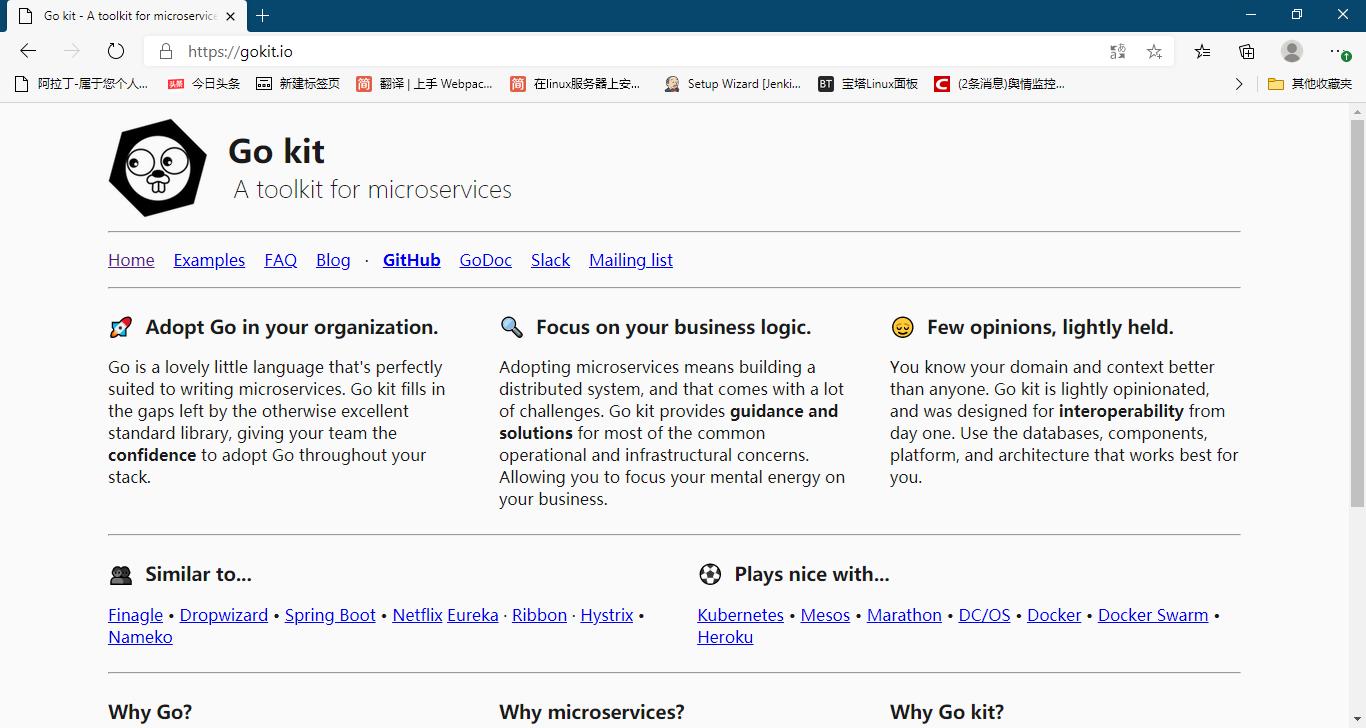Click the browser refresh button
The width and height of the screenshot is (1366, 728).
click(116, 51)
